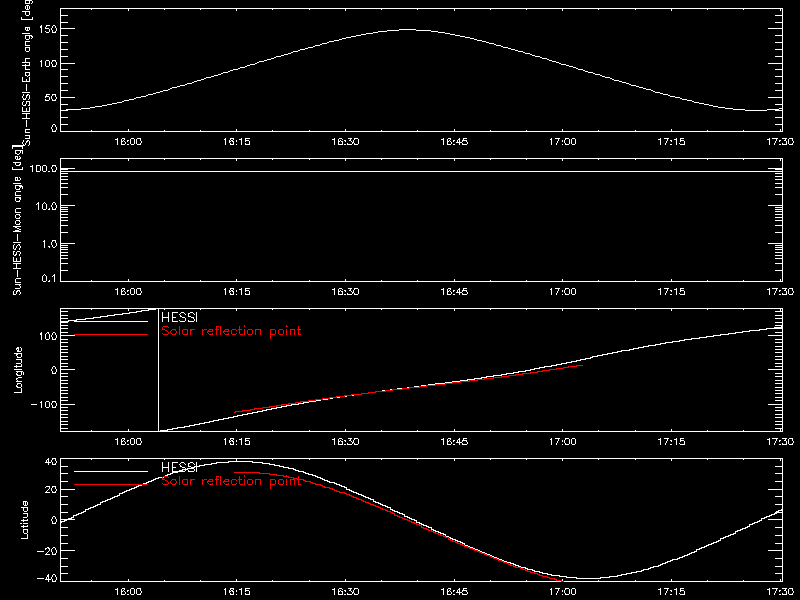Click 16:15 label under Longitude plot
800x600 pixels.
click(237, 442)
